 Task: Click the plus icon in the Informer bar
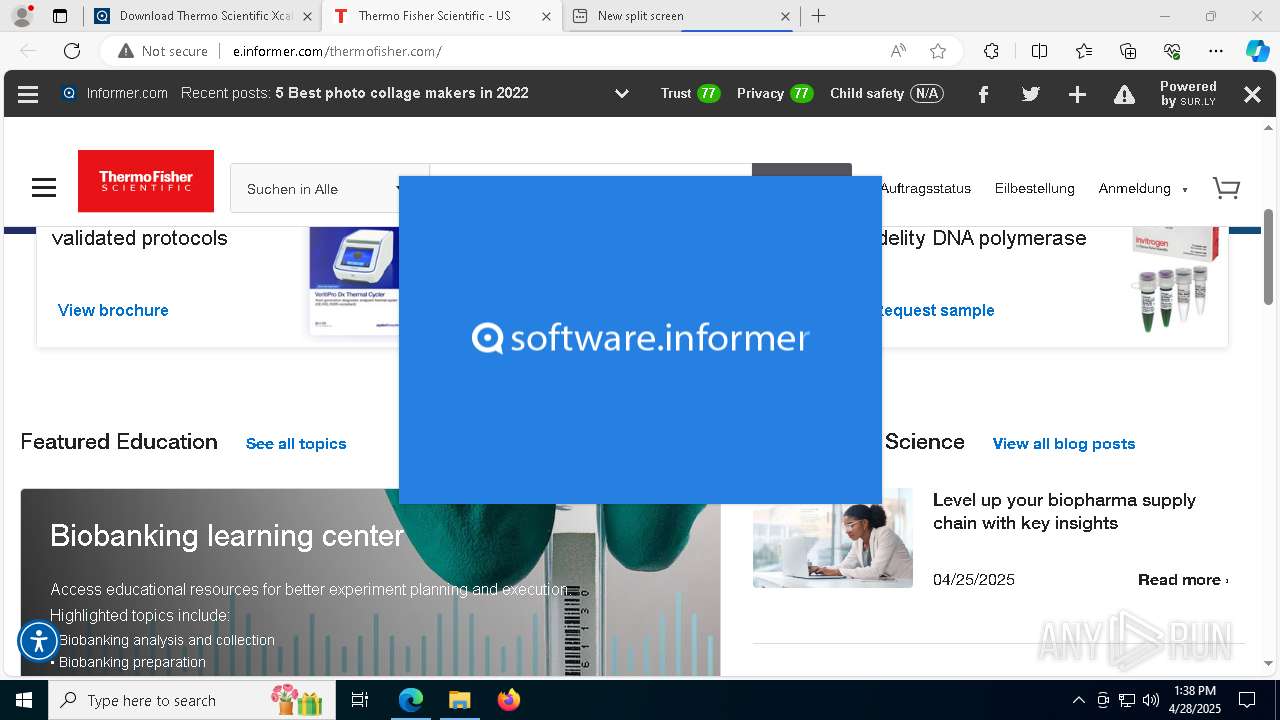1077,94
